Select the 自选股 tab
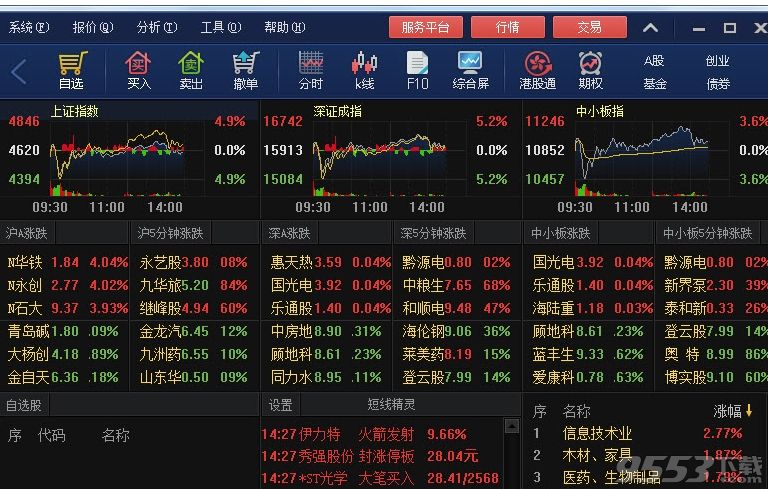This screenshot has height=489, width=768. pyautogui.click(x=24, y=405)
